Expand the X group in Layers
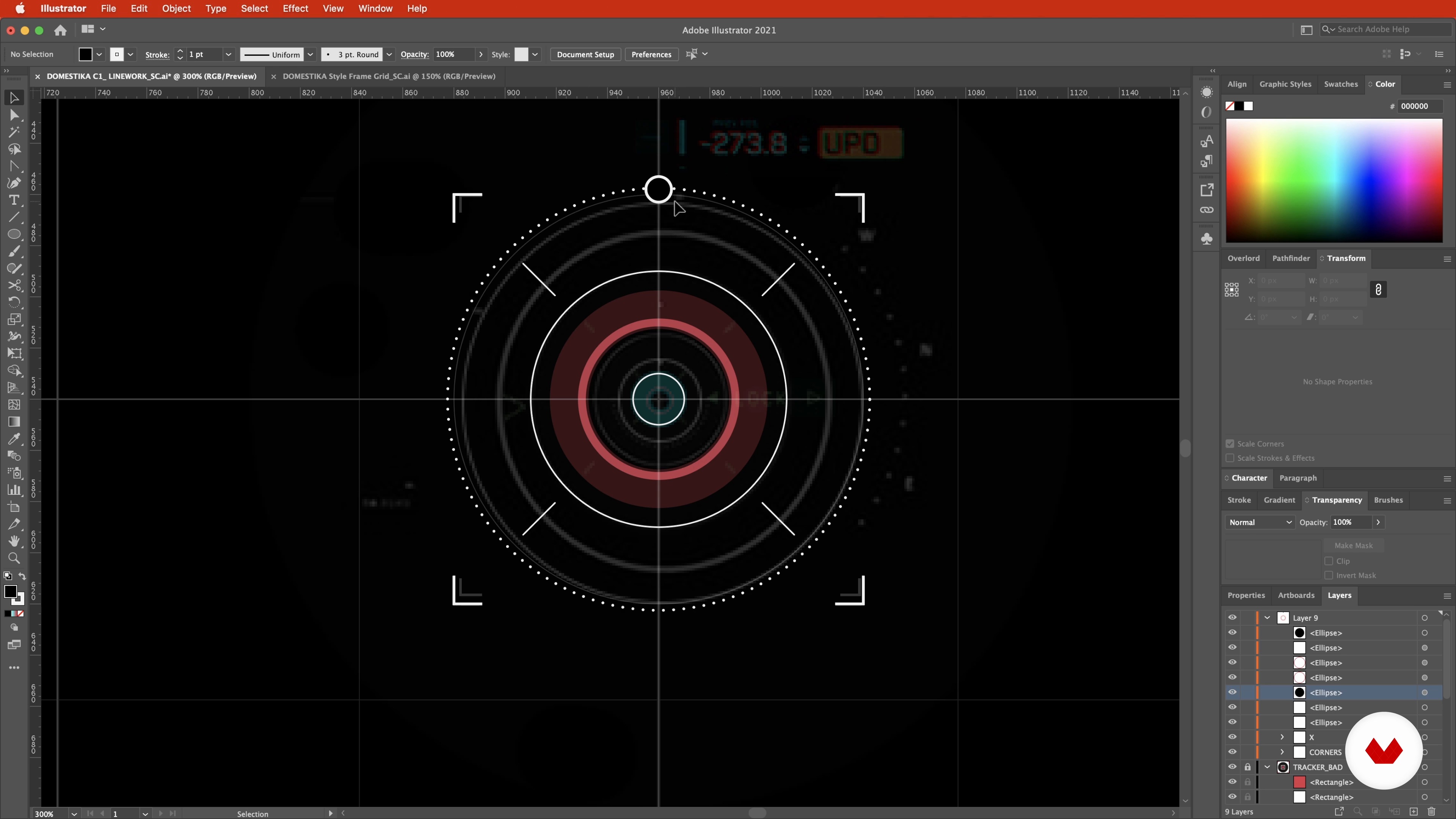Image resolution: width=1456 pixels, height=819 pixels. [1282, 737]
